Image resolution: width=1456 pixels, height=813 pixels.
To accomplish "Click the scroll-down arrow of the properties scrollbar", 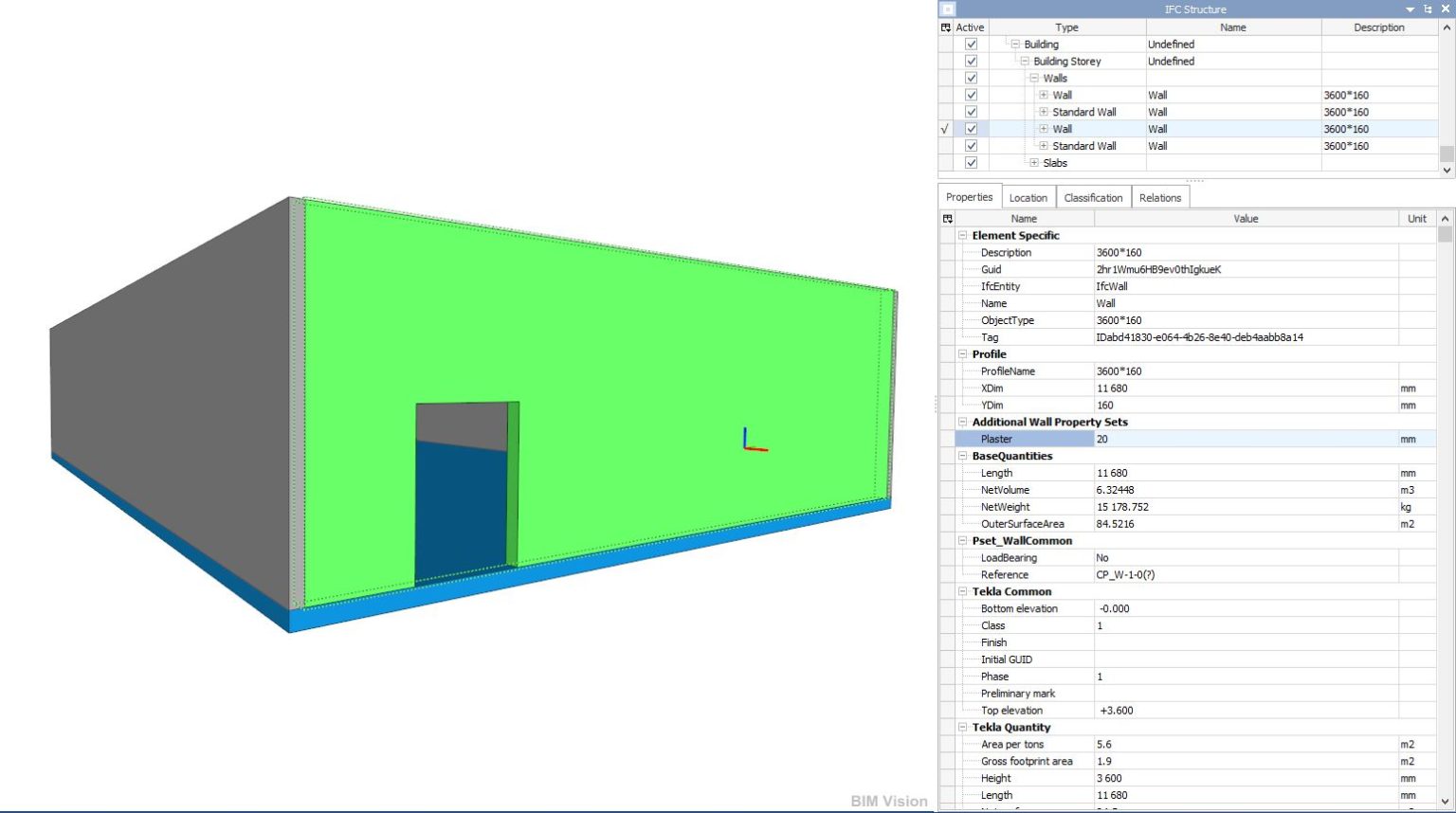I will [1446, 803].
